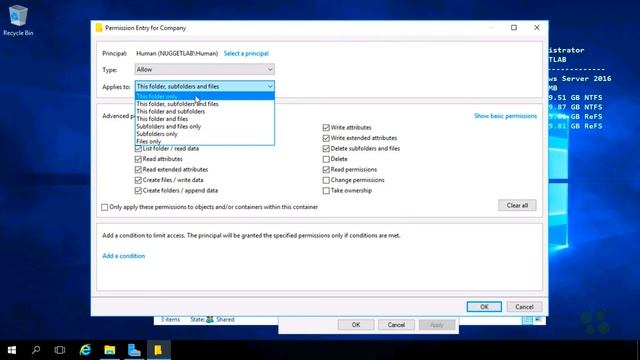The width and height of the screenshot is (640, 360).
Task: Uncheck Read attributes permission
Action: coord(138,159)
